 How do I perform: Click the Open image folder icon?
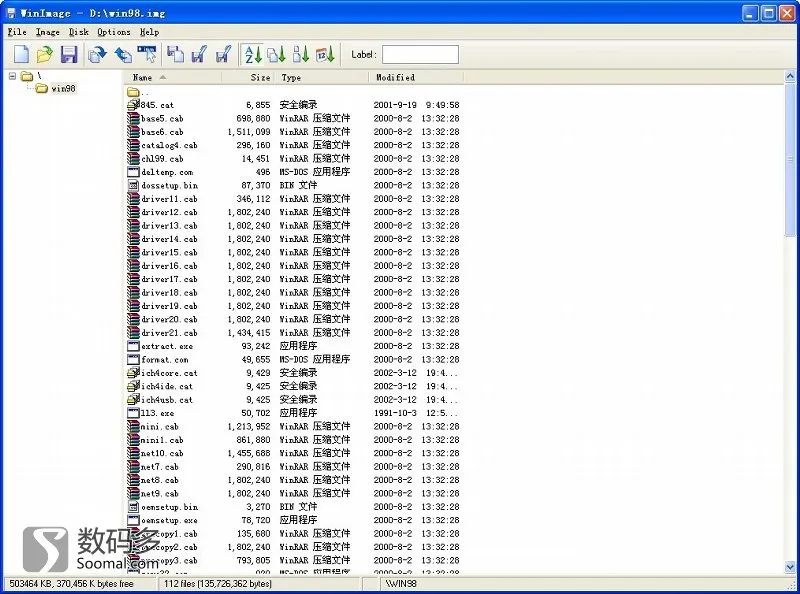click(44, 54)
